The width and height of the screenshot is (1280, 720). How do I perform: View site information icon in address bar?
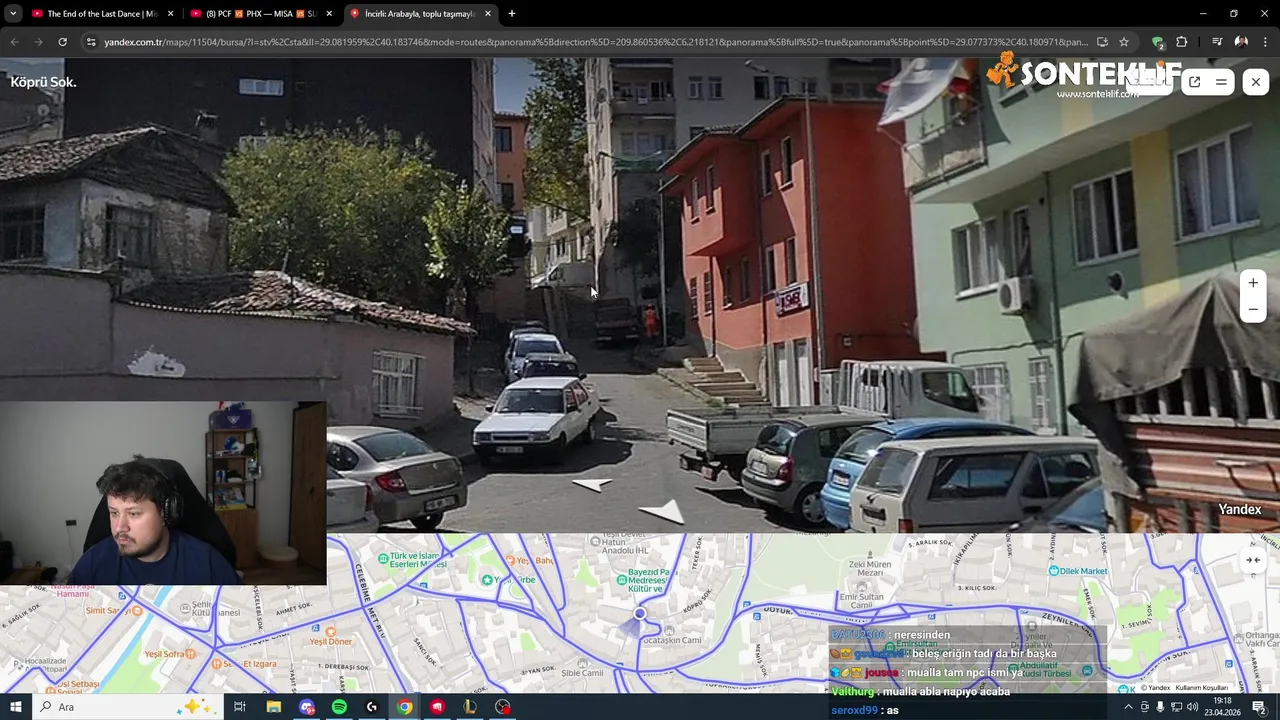91,42
